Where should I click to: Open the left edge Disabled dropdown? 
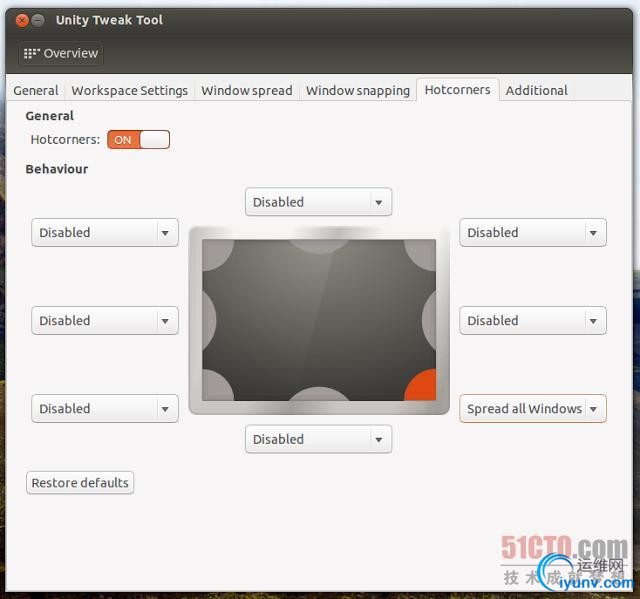(105, 321)
